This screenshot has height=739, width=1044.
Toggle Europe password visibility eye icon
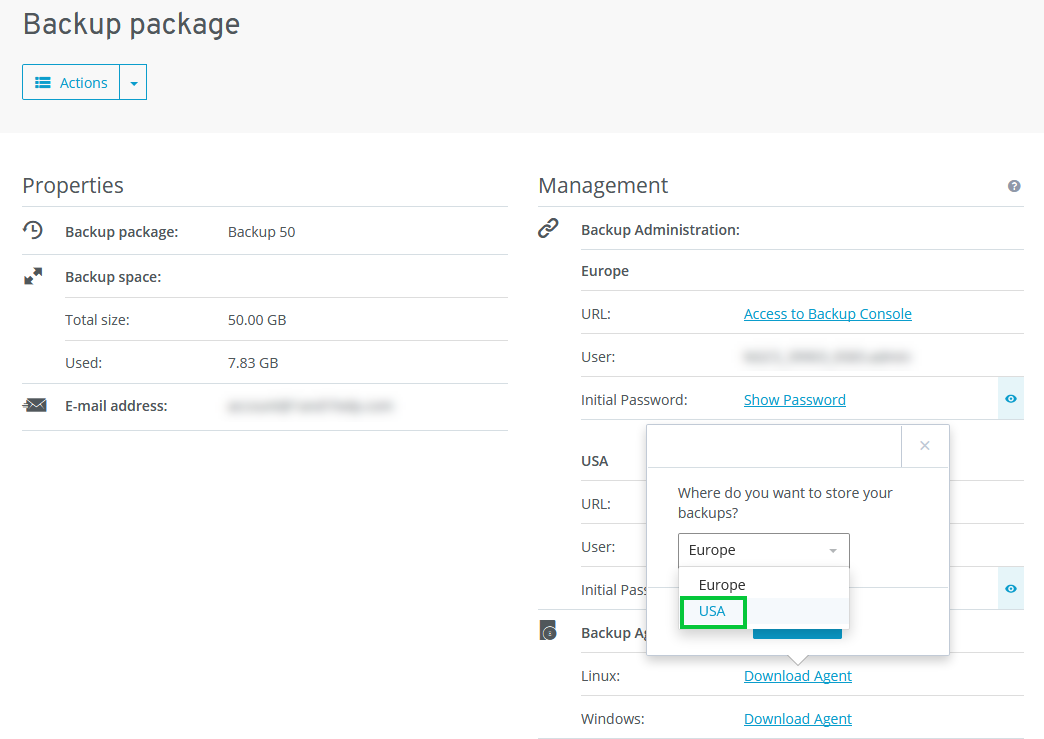[x=1011, y=399]
